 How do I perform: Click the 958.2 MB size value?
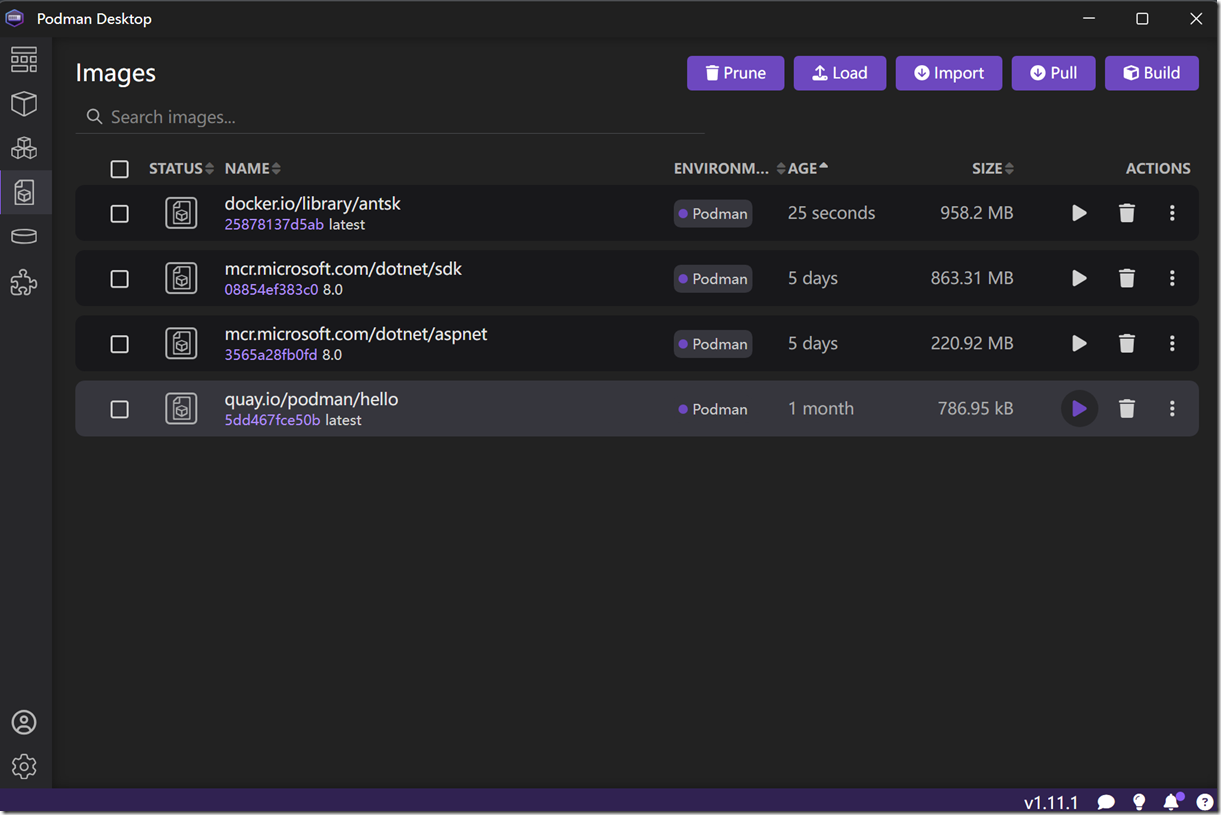[x=977, y=213]
